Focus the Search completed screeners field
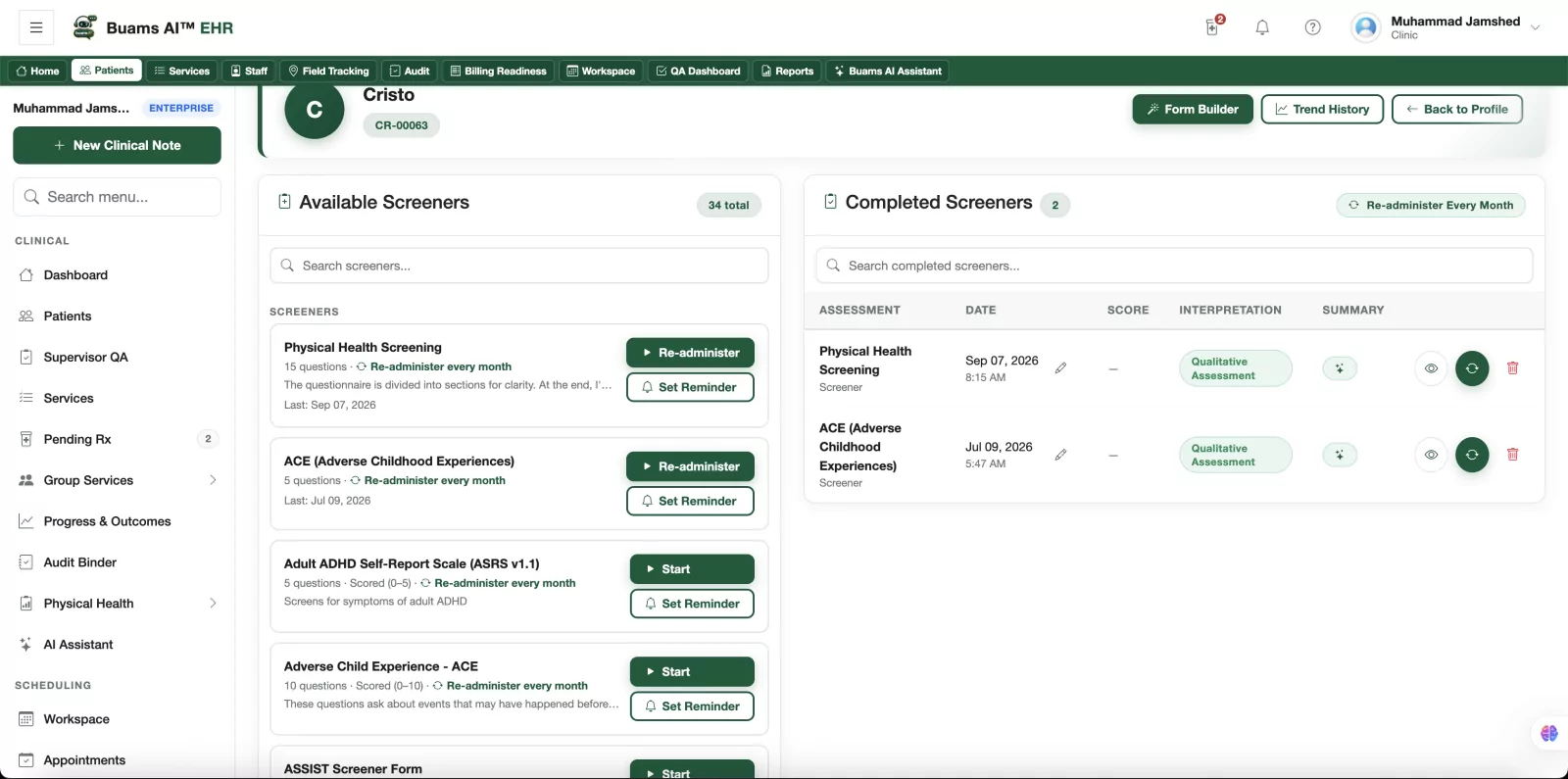Viewport: 1568px width, 779px height. [x=1174, y=266]
